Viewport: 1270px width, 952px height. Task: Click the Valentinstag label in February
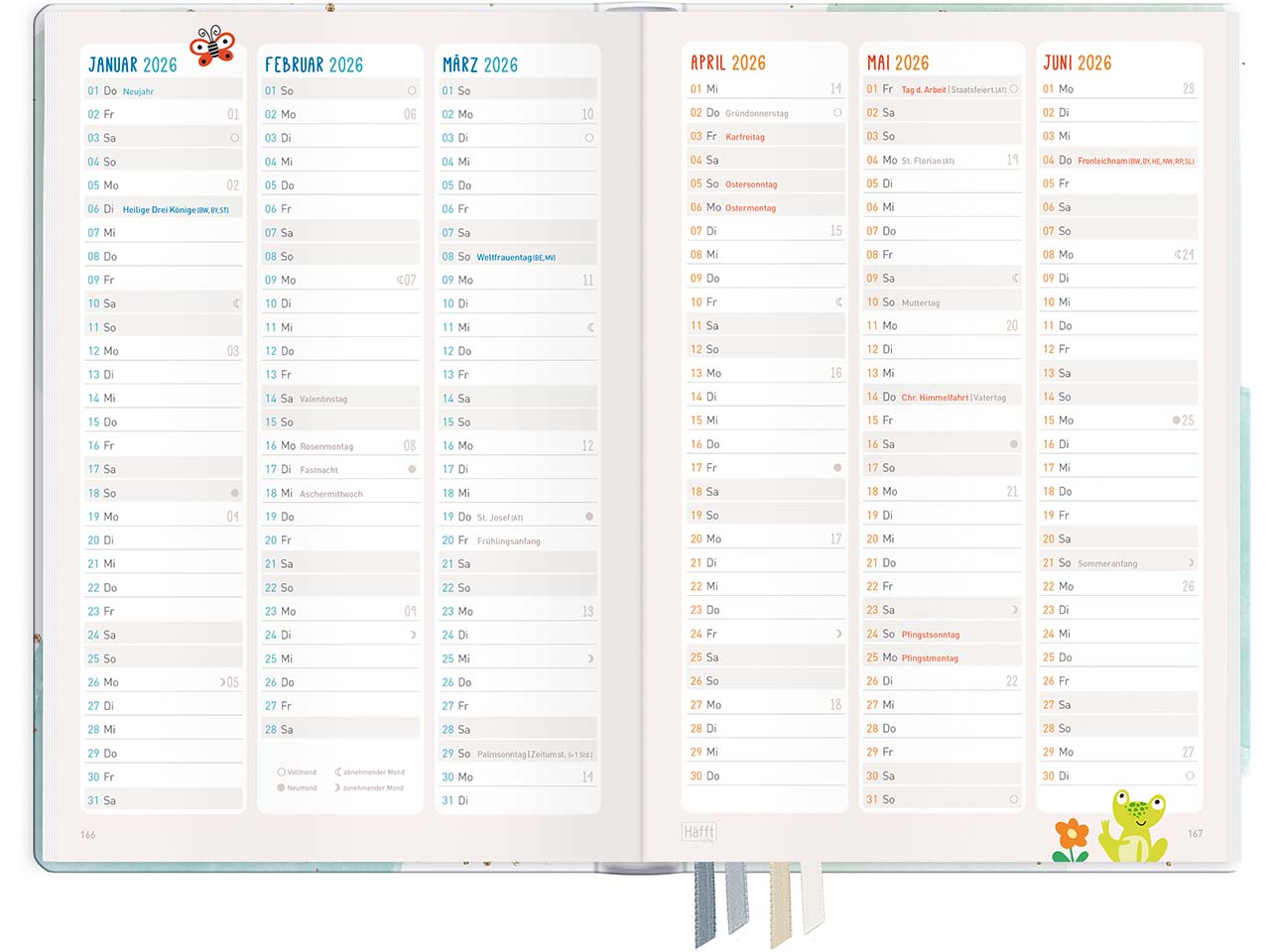[323, 399]
